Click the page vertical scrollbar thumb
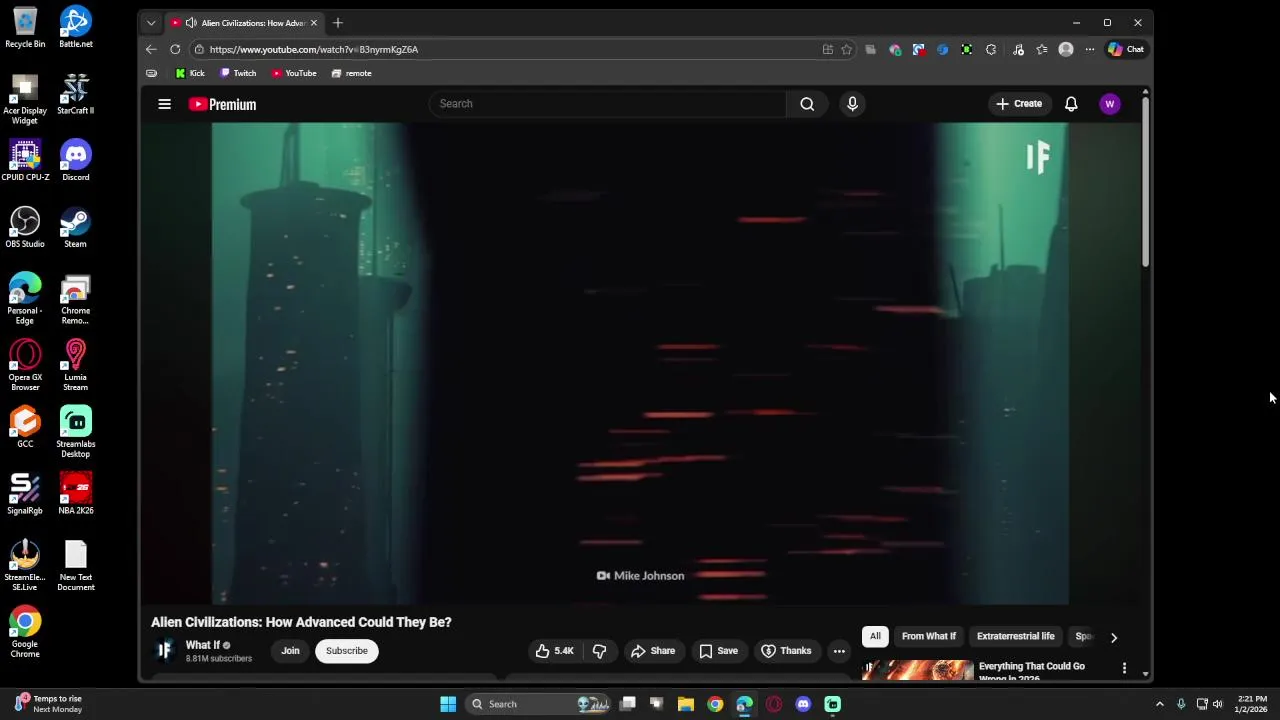The image size is (1280, 720). [x=1145, y=182]
